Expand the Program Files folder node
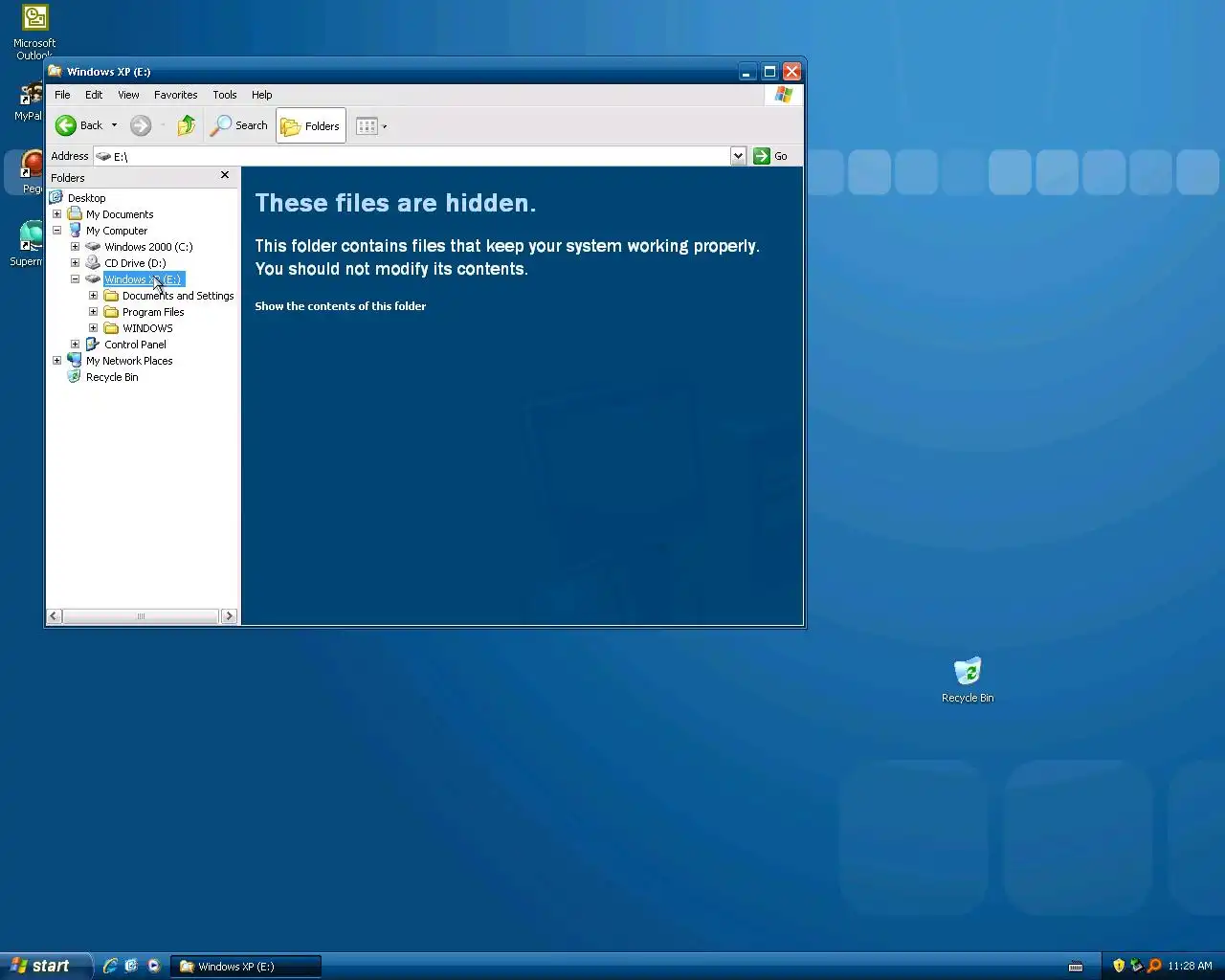 coord(93,312)
